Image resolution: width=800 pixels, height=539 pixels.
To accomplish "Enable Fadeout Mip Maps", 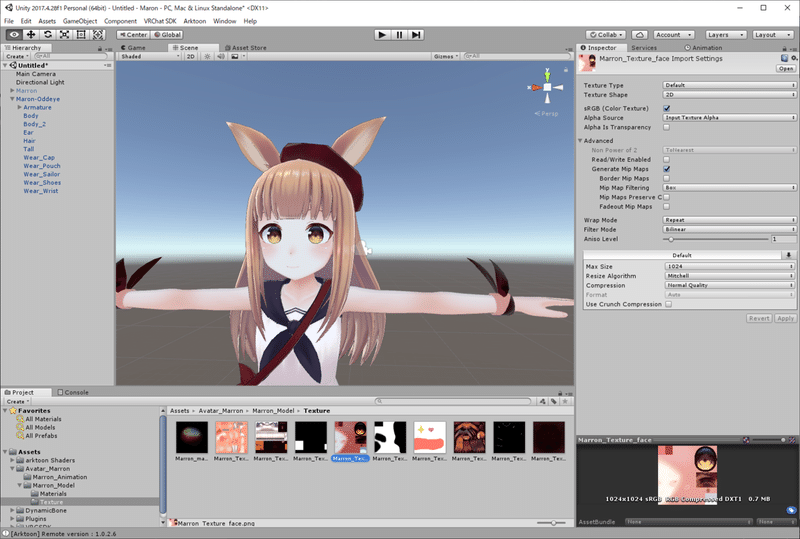I will click(666, 206).
